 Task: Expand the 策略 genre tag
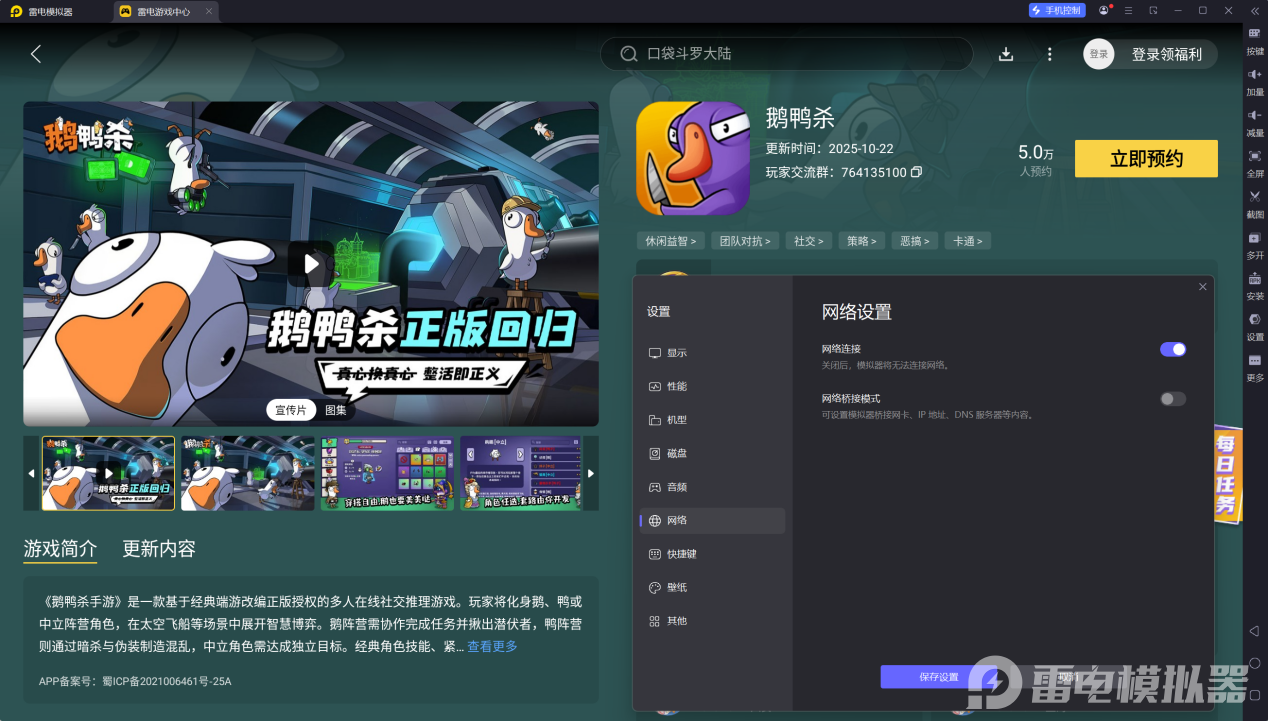861,240
